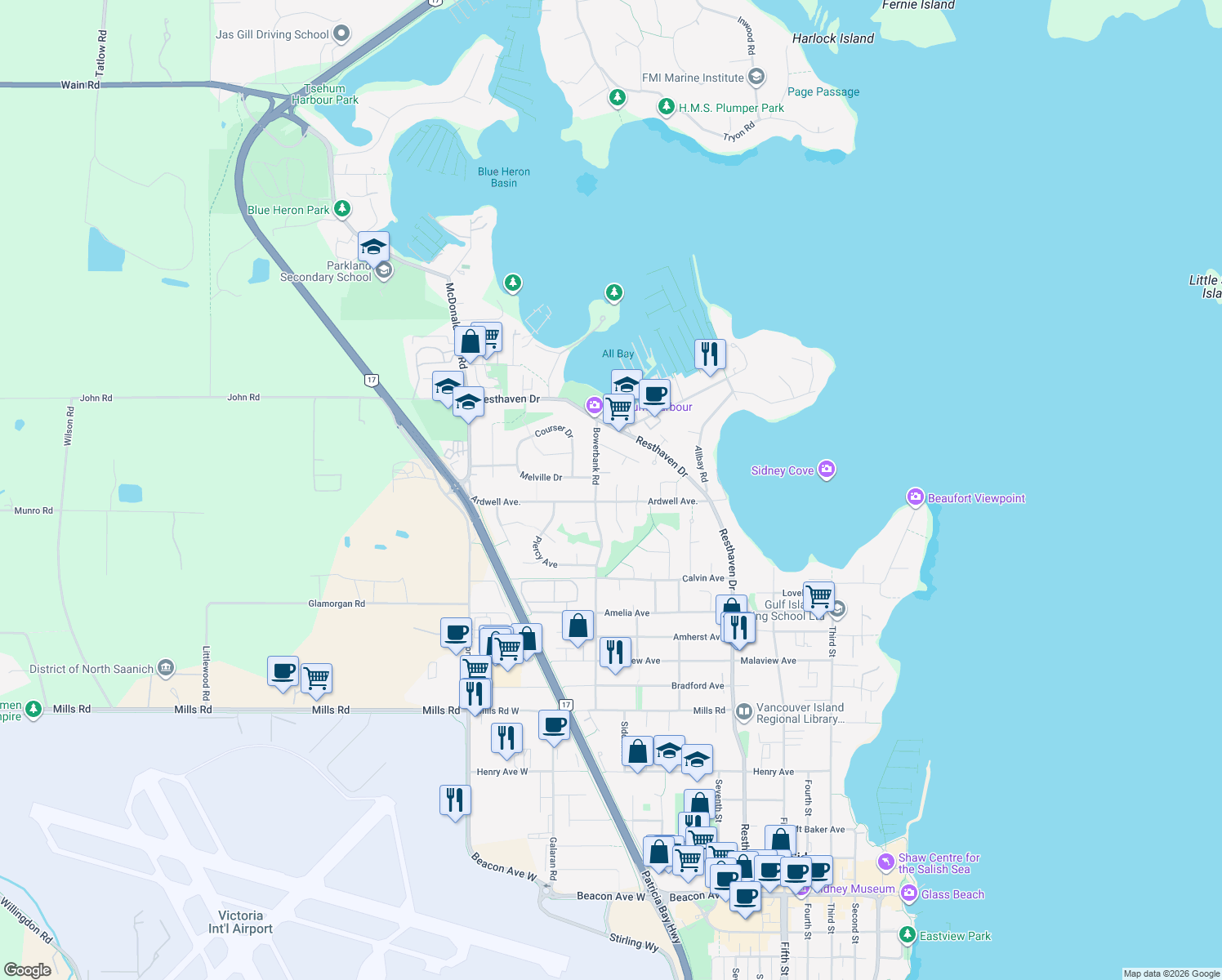Click the Glass Beach label
Screen dimensions: 1222x980
[952, 894]
